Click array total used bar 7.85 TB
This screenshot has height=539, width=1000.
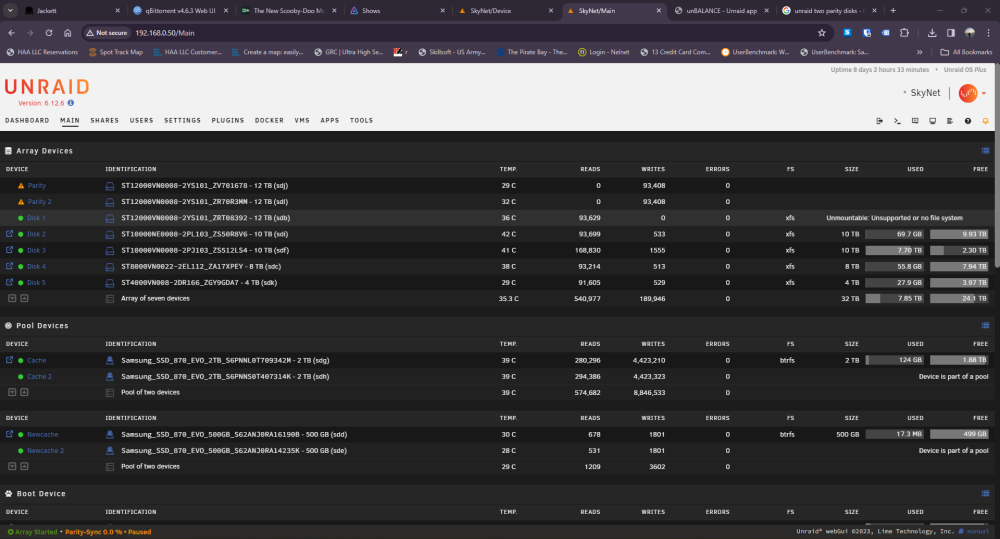(894, 298)
